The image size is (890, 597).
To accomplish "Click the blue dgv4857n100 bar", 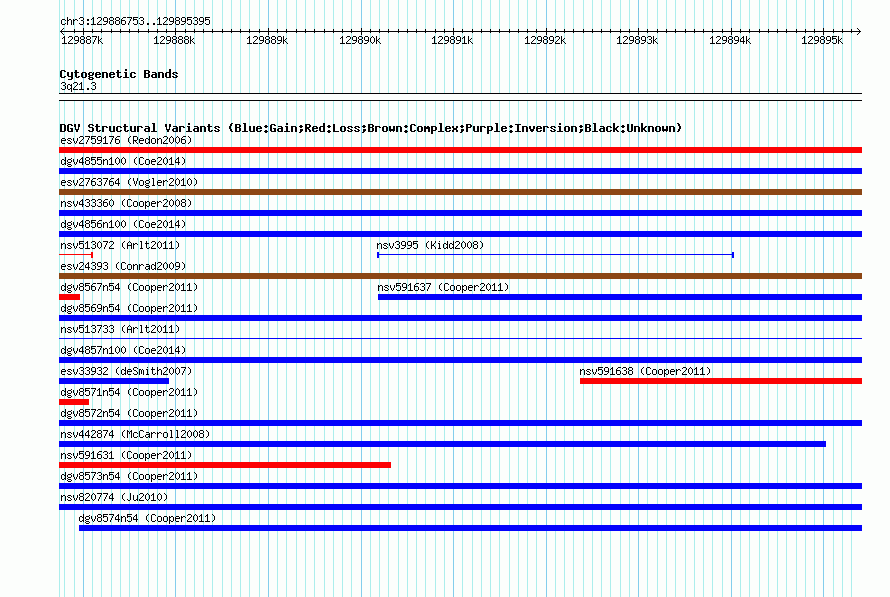I will coord(460,360).
